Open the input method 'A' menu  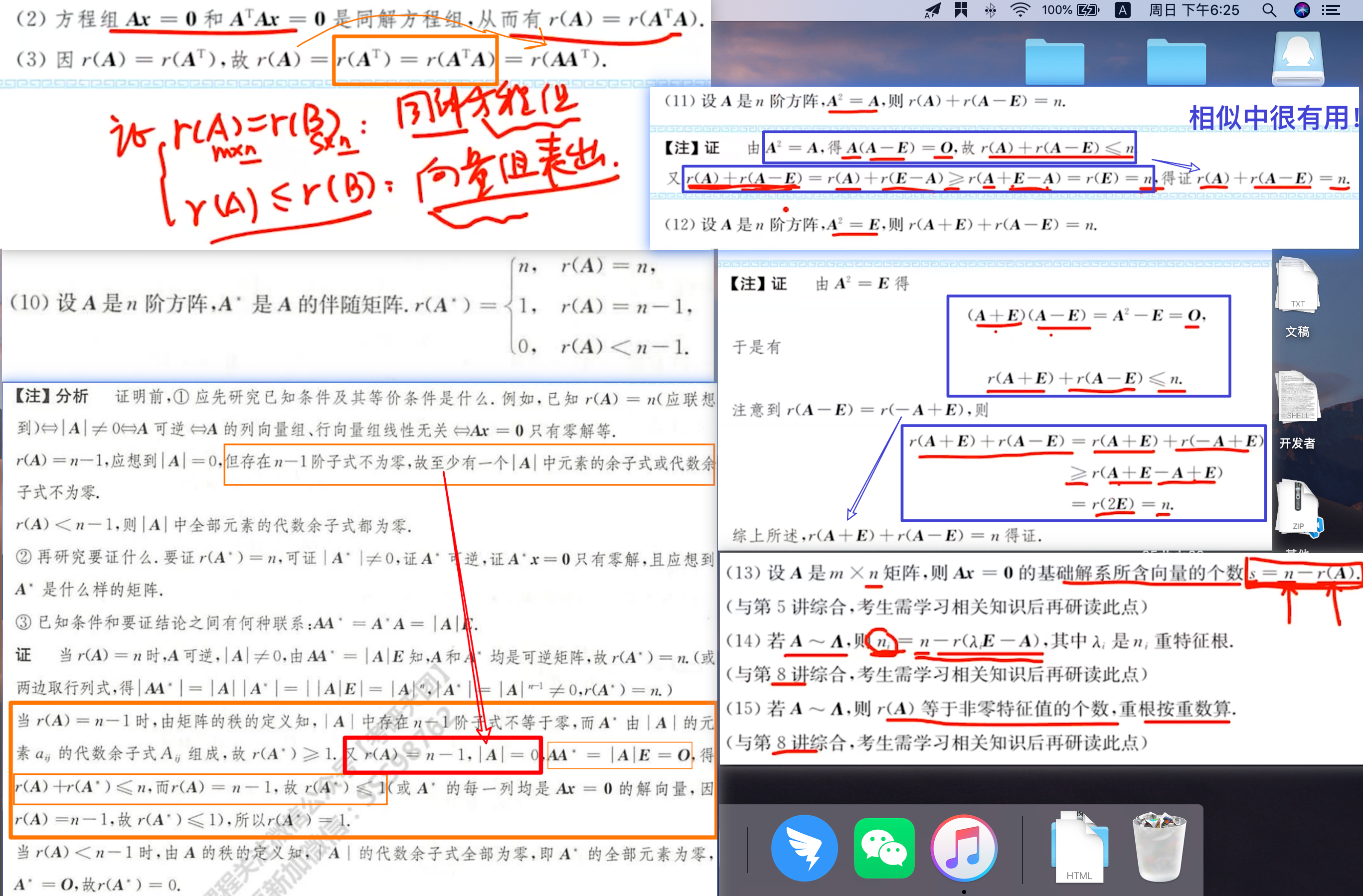[x=1123, y=10]
